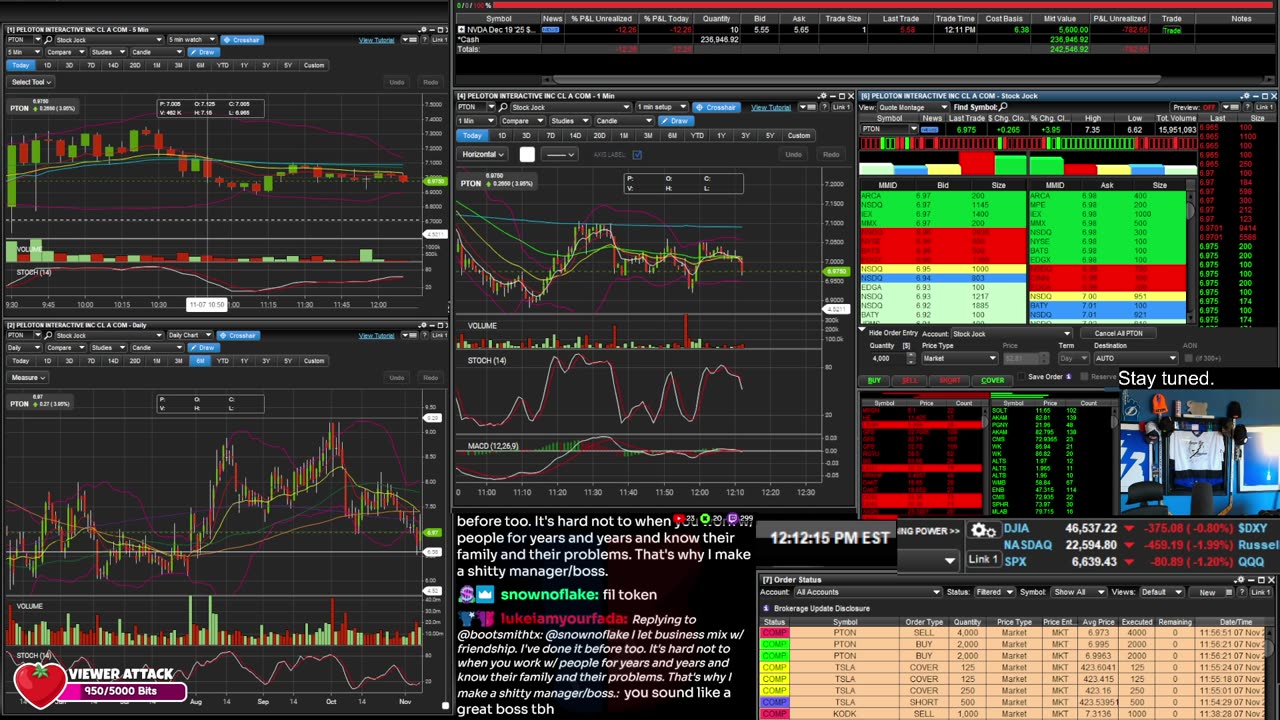The width and height of the screenshot is (1280, 720).
Task: Open line style dropdown in 1 Min chart
Action: point(560,154)
